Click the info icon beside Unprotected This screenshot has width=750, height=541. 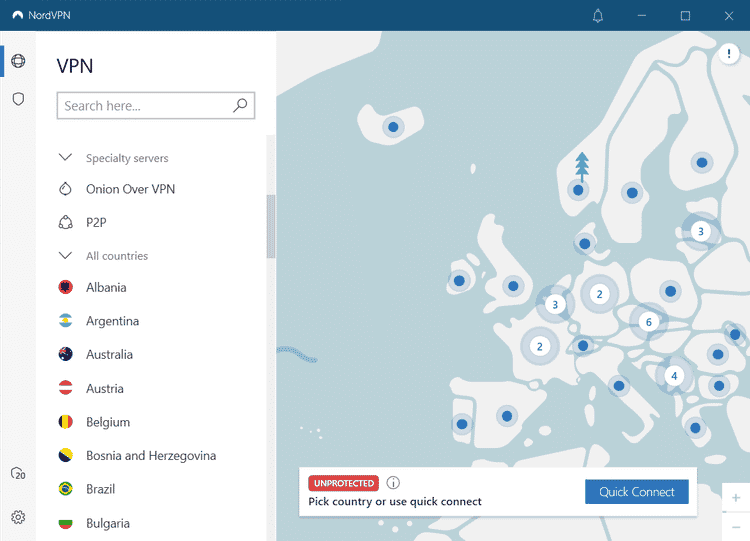click(393, 483)
